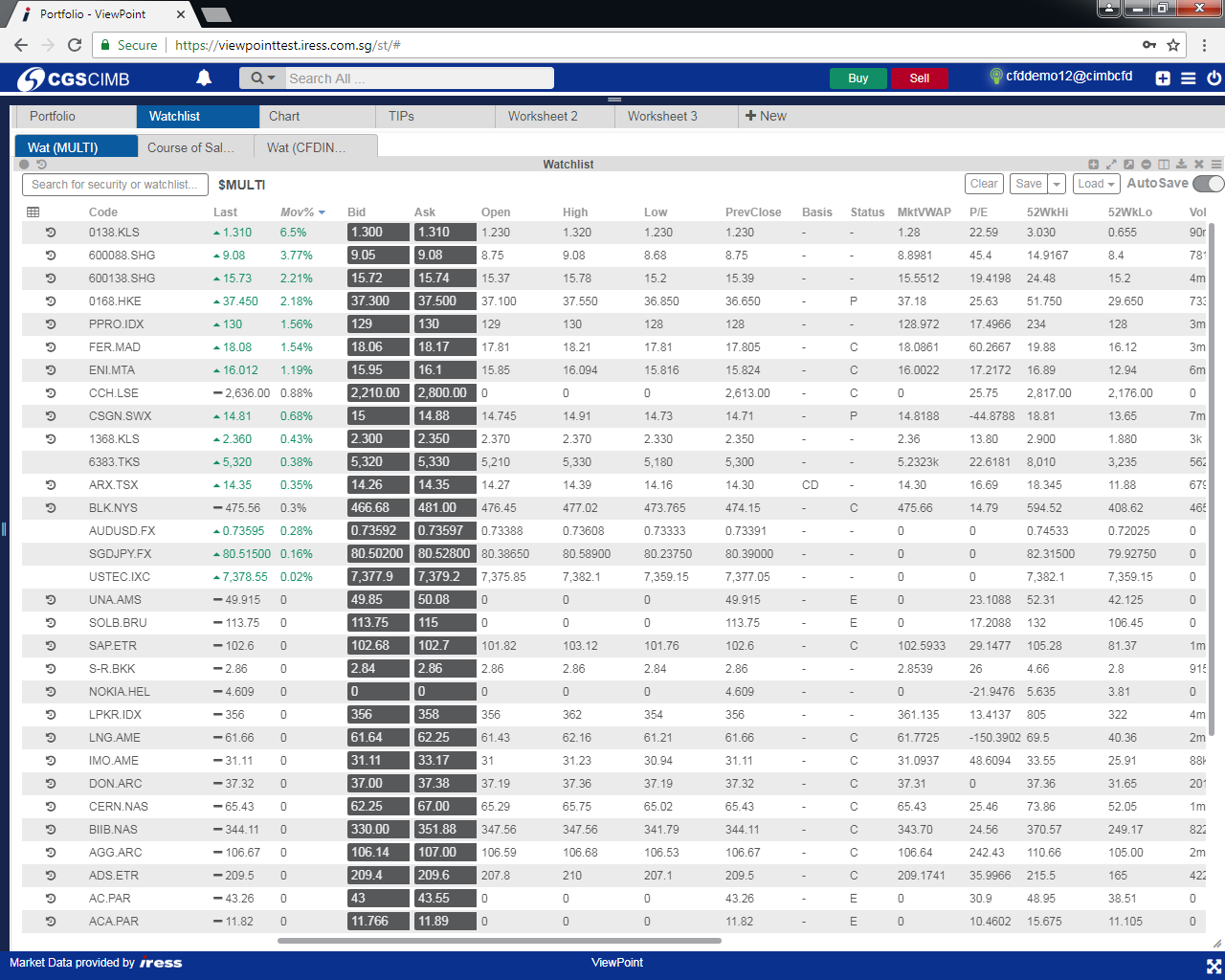Screen dimensions: 1225x980
Task: Click the bid price 1.300 for 0138.KLS
Action: coord(378,233)
